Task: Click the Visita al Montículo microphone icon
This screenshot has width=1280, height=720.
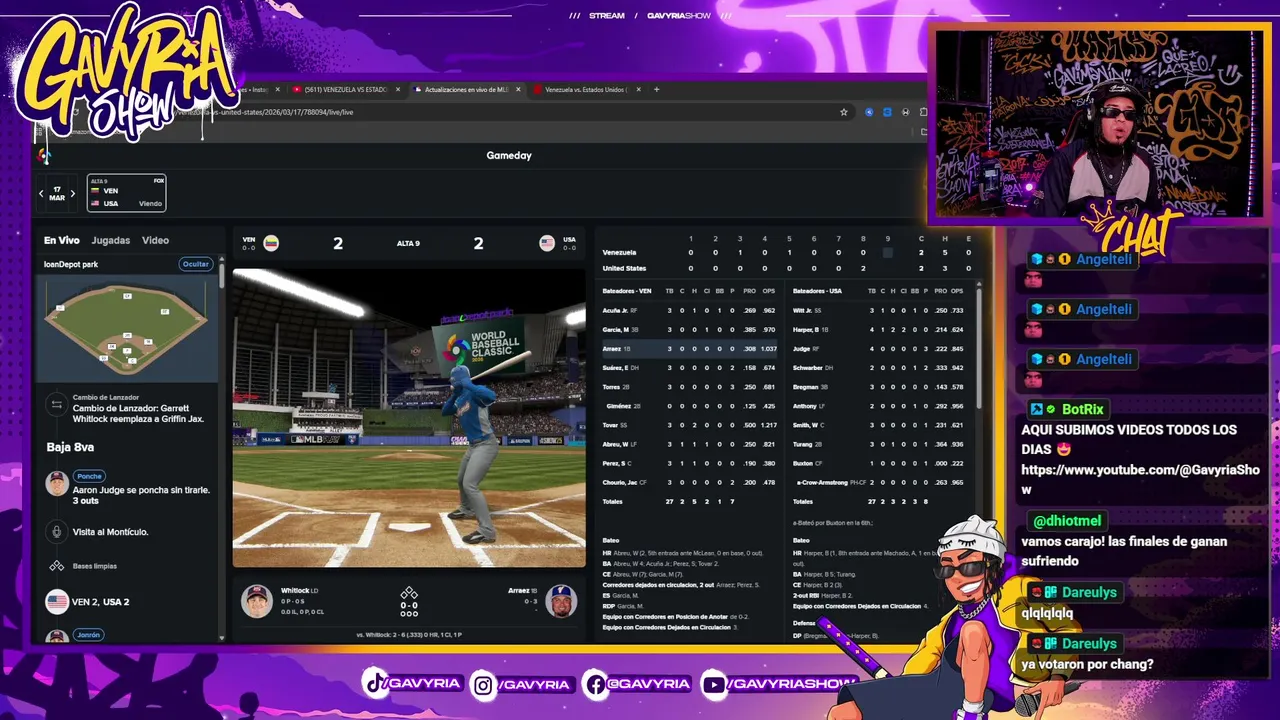Action: click(x=57, y=532)
